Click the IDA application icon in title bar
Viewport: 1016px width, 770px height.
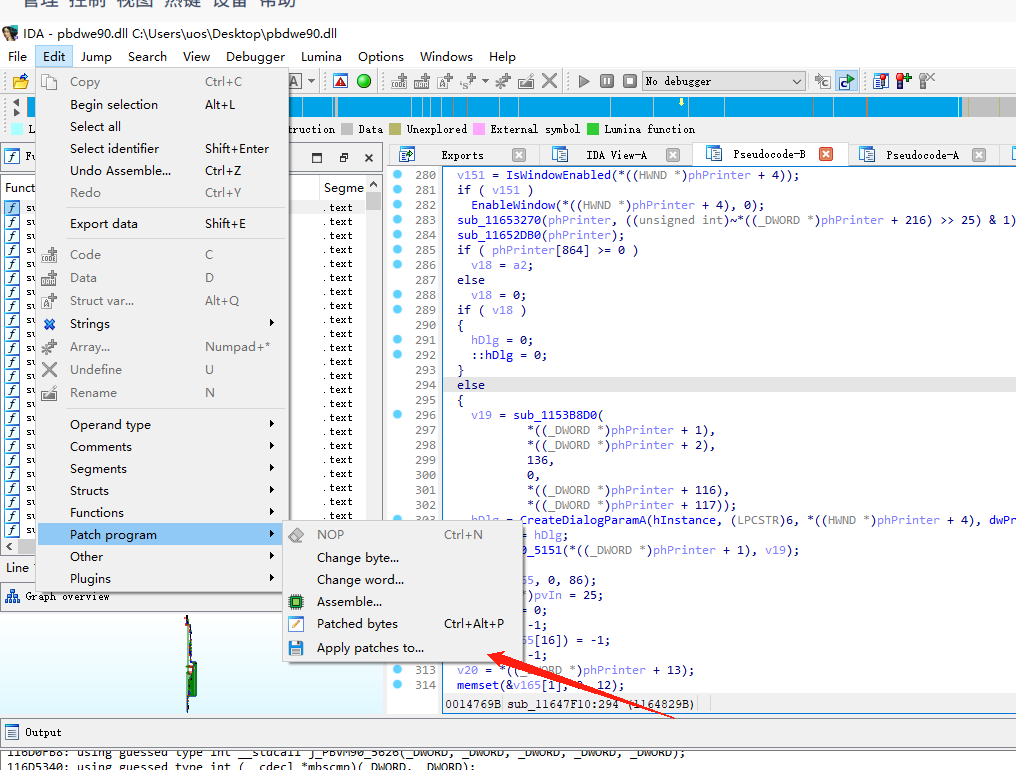coord(10,33)
